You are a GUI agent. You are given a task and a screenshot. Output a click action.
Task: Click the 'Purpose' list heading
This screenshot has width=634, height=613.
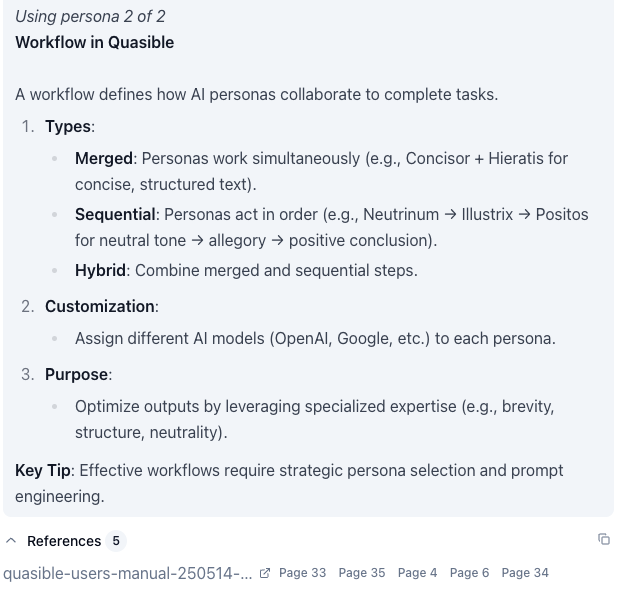tap(76, 374)
